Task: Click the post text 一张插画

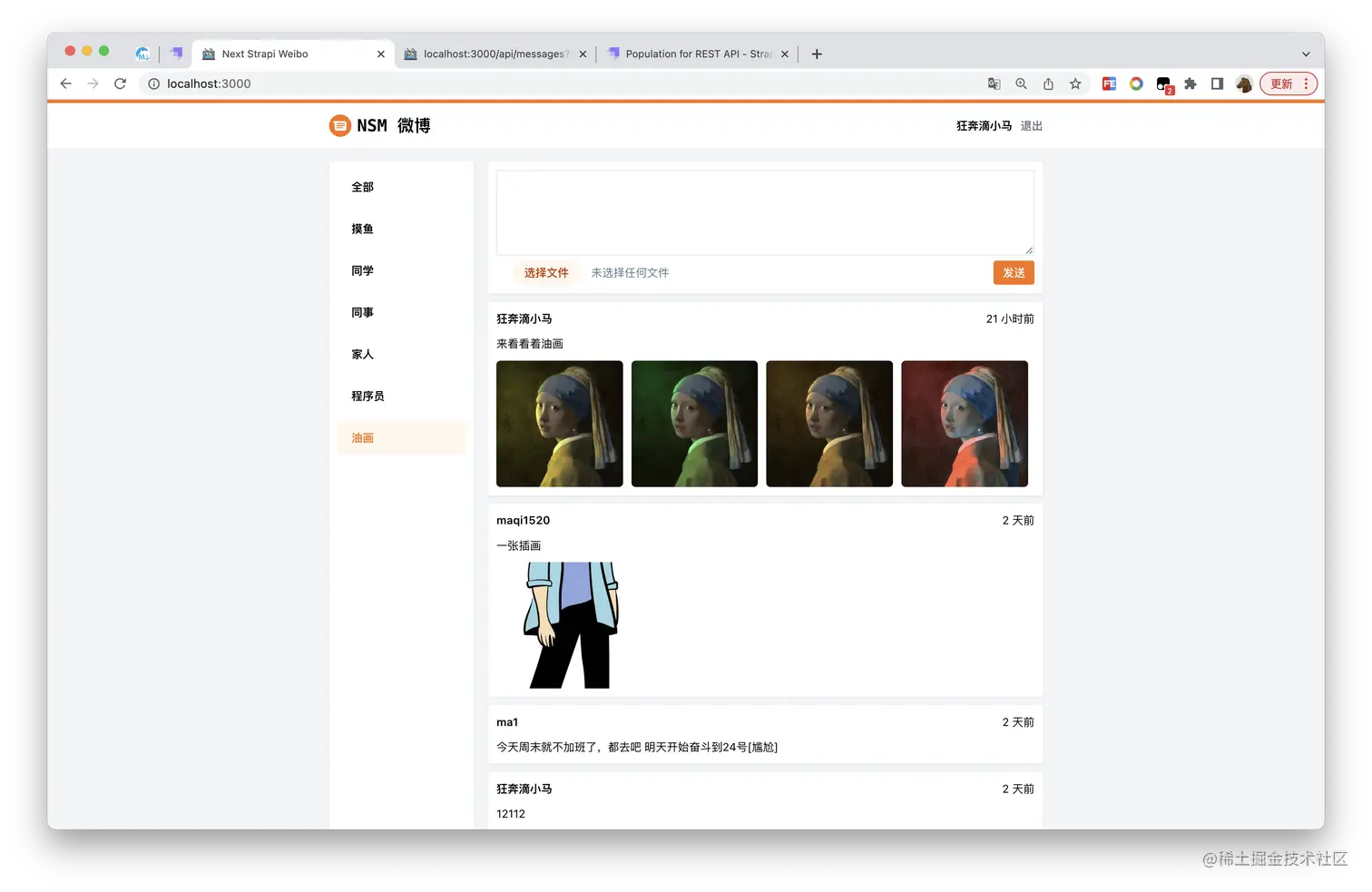Action: coord(519,545)
